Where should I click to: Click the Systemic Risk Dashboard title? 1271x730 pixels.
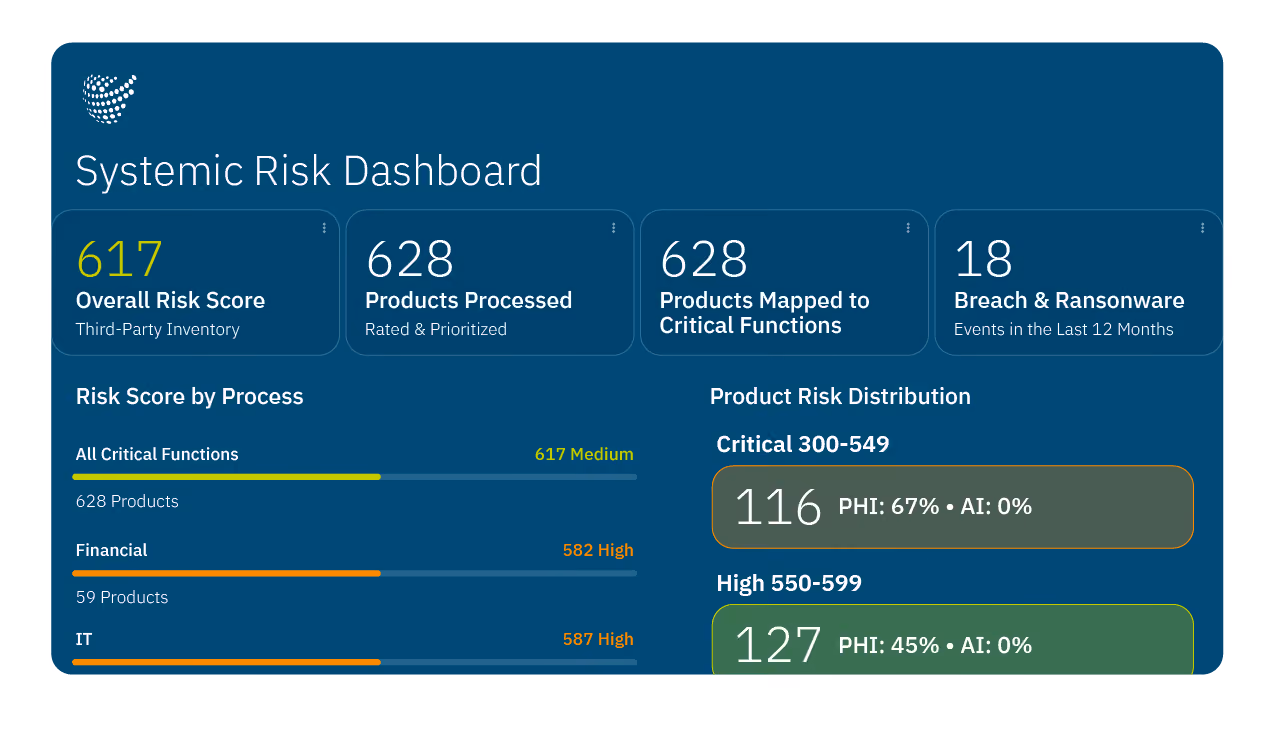(309, 171)
